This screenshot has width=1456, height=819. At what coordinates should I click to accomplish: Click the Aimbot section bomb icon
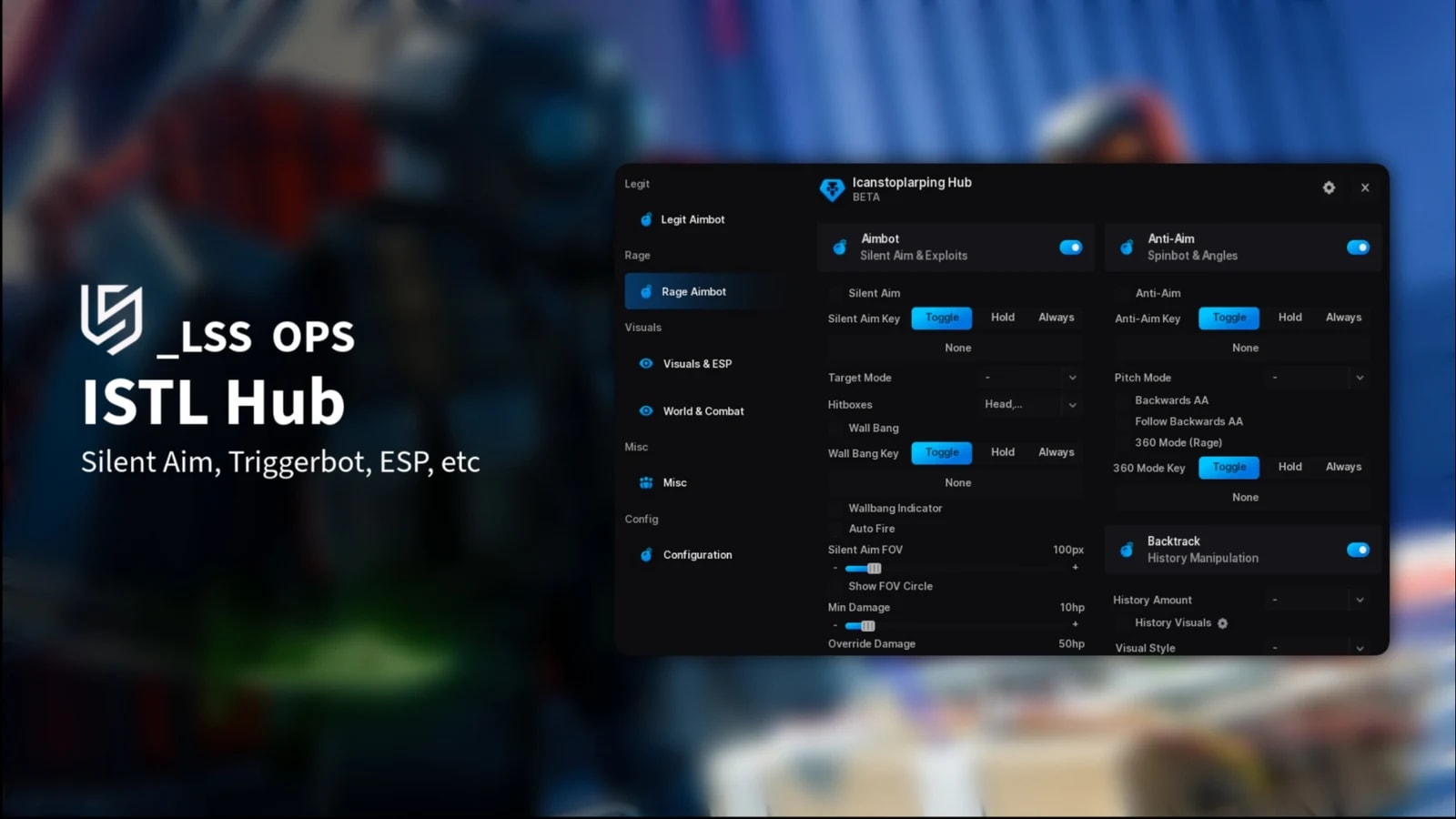[840, 248]
